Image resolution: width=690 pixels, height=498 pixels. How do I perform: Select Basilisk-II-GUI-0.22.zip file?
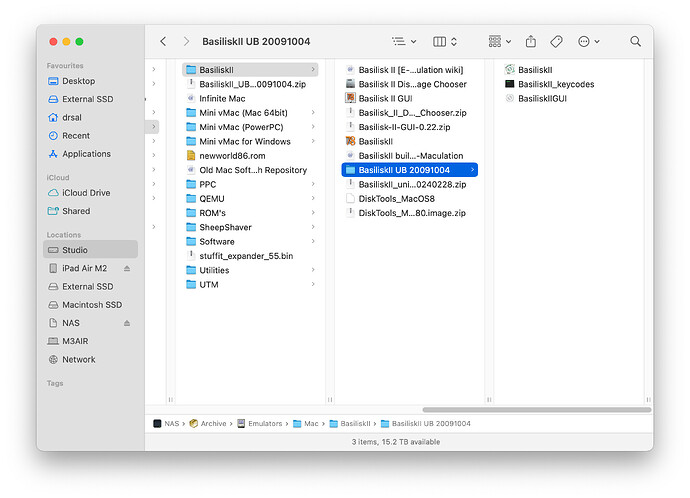point(410,127)
